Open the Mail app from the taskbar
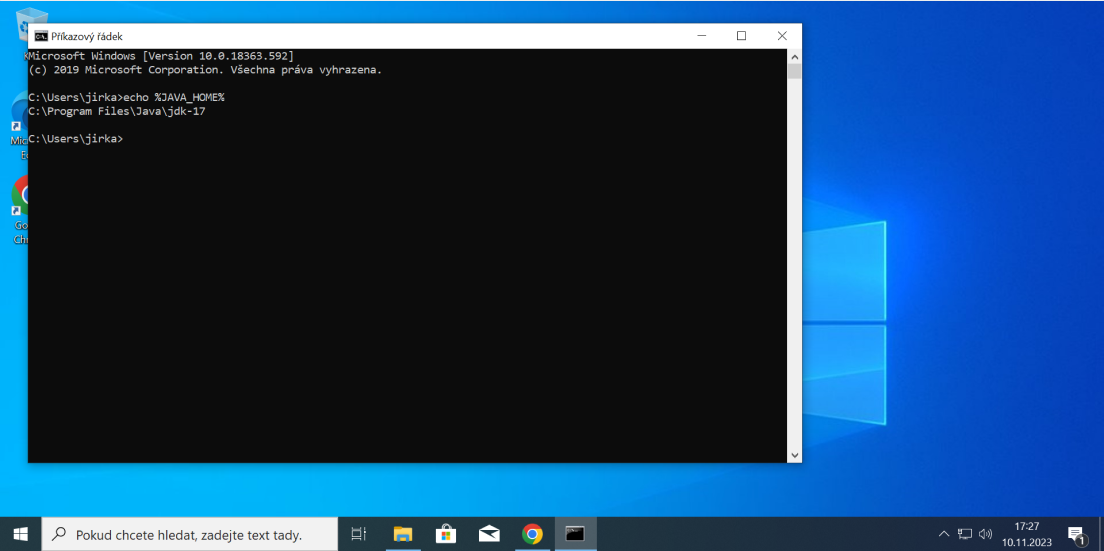Image resolution: width=1104 pixels, height=551 pixels. tap(489, 534)
